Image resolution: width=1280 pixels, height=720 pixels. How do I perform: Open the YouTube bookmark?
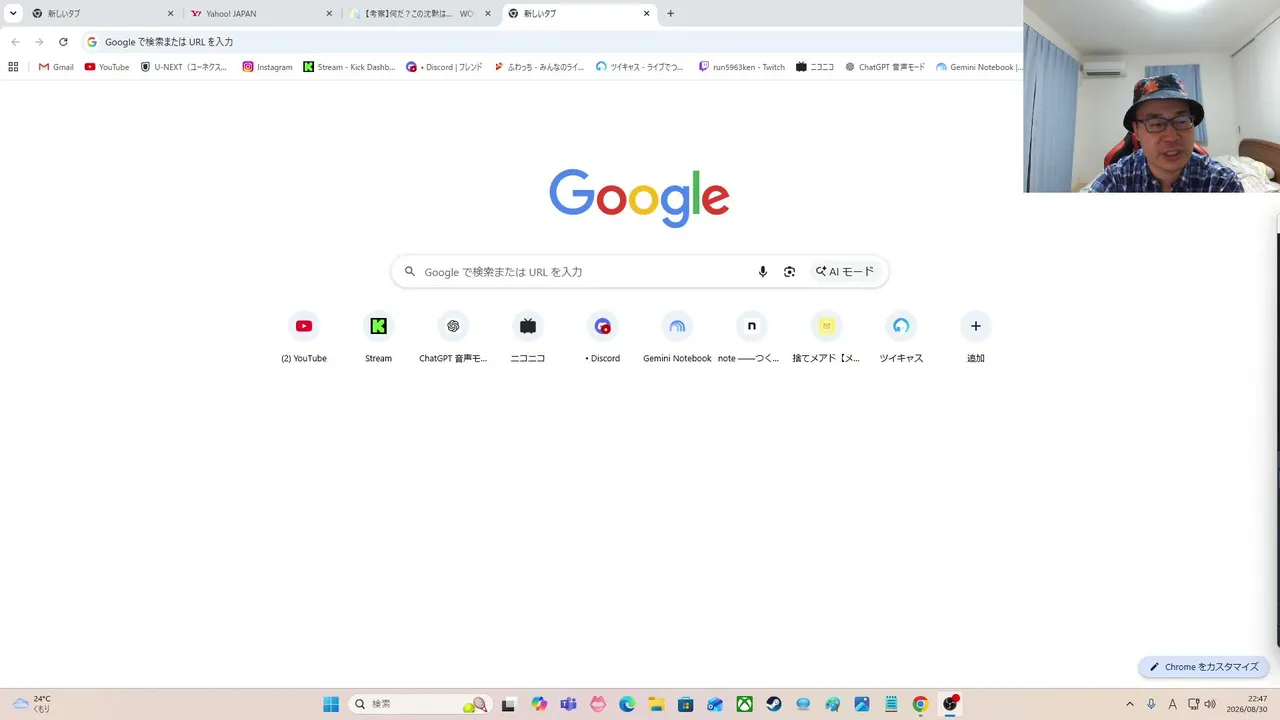[107, 67]
